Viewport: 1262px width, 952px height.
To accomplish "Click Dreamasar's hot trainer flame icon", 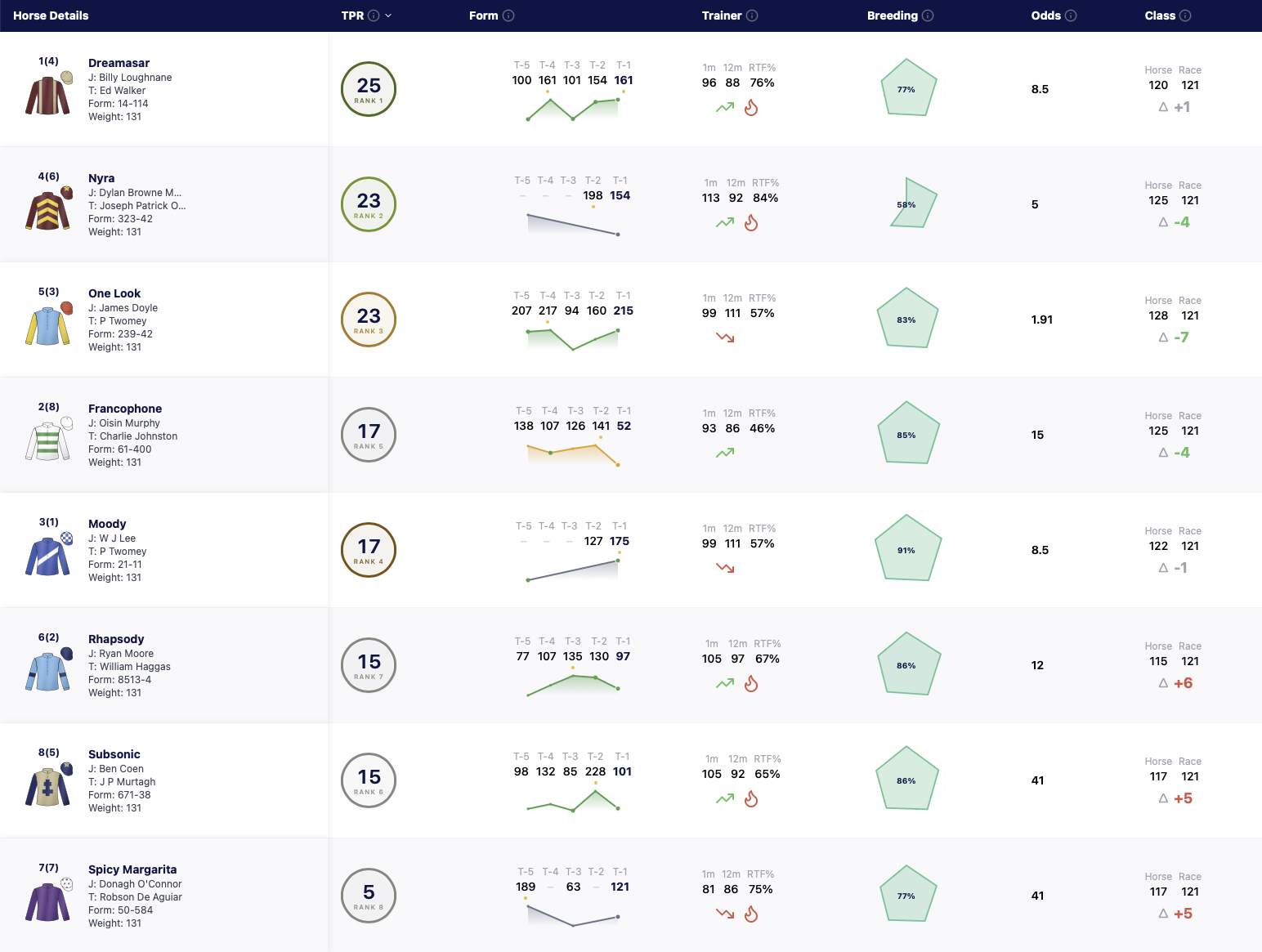I will 751,107.
